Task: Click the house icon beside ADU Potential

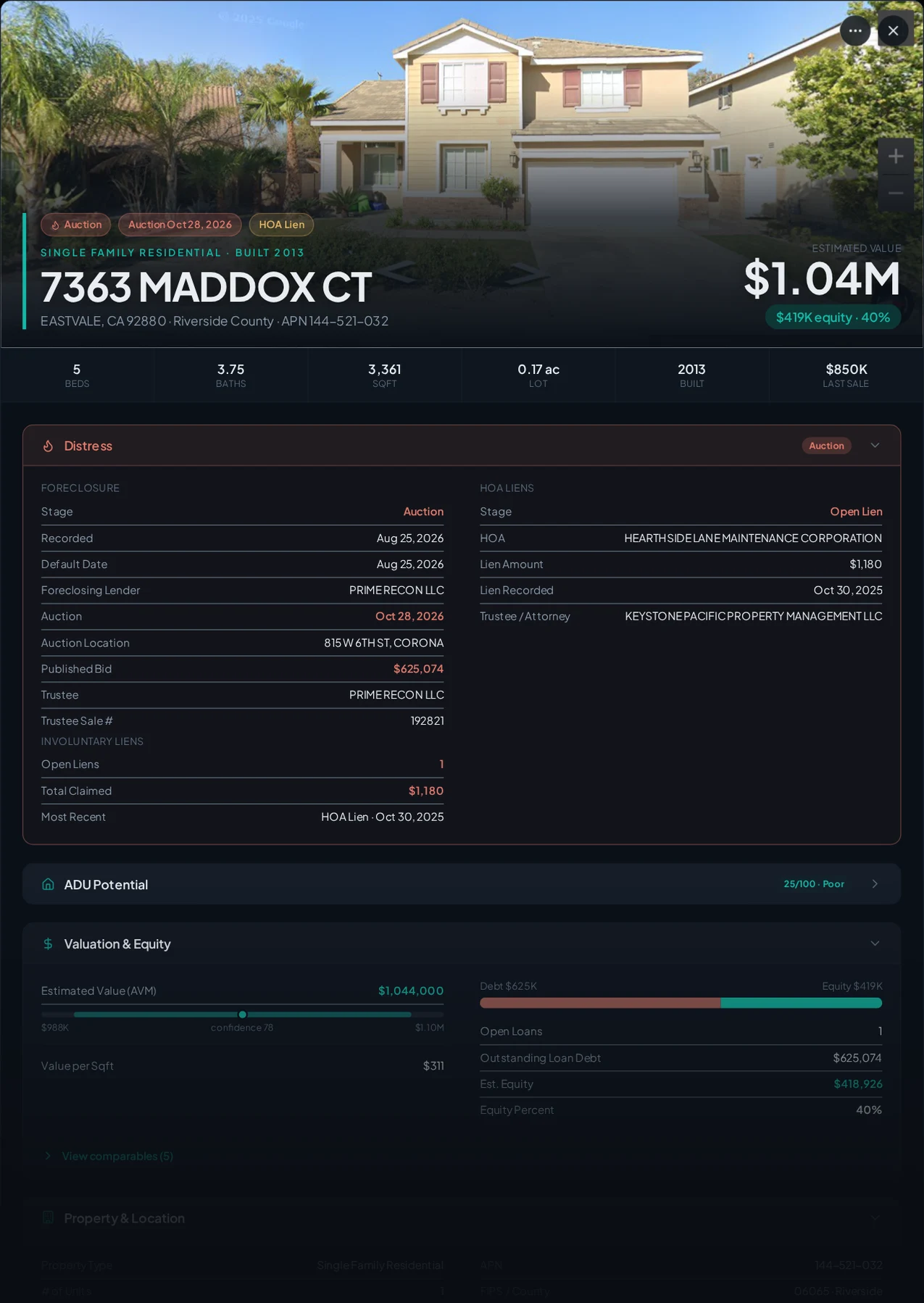Action: (48, 884)
